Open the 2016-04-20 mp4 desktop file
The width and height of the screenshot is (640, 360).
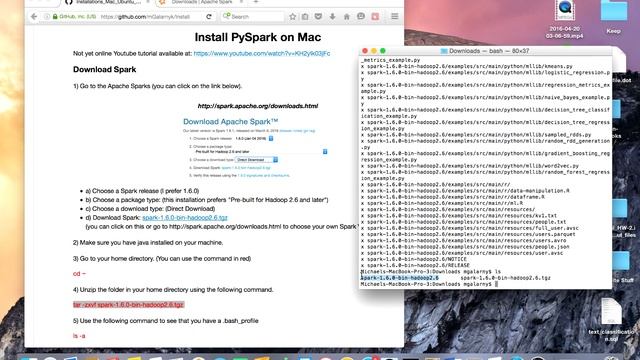565,20
